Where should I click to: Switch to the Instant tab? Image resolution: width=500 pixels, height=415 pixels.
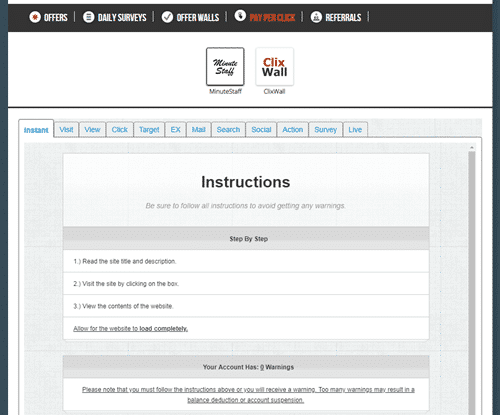(36, 130)
